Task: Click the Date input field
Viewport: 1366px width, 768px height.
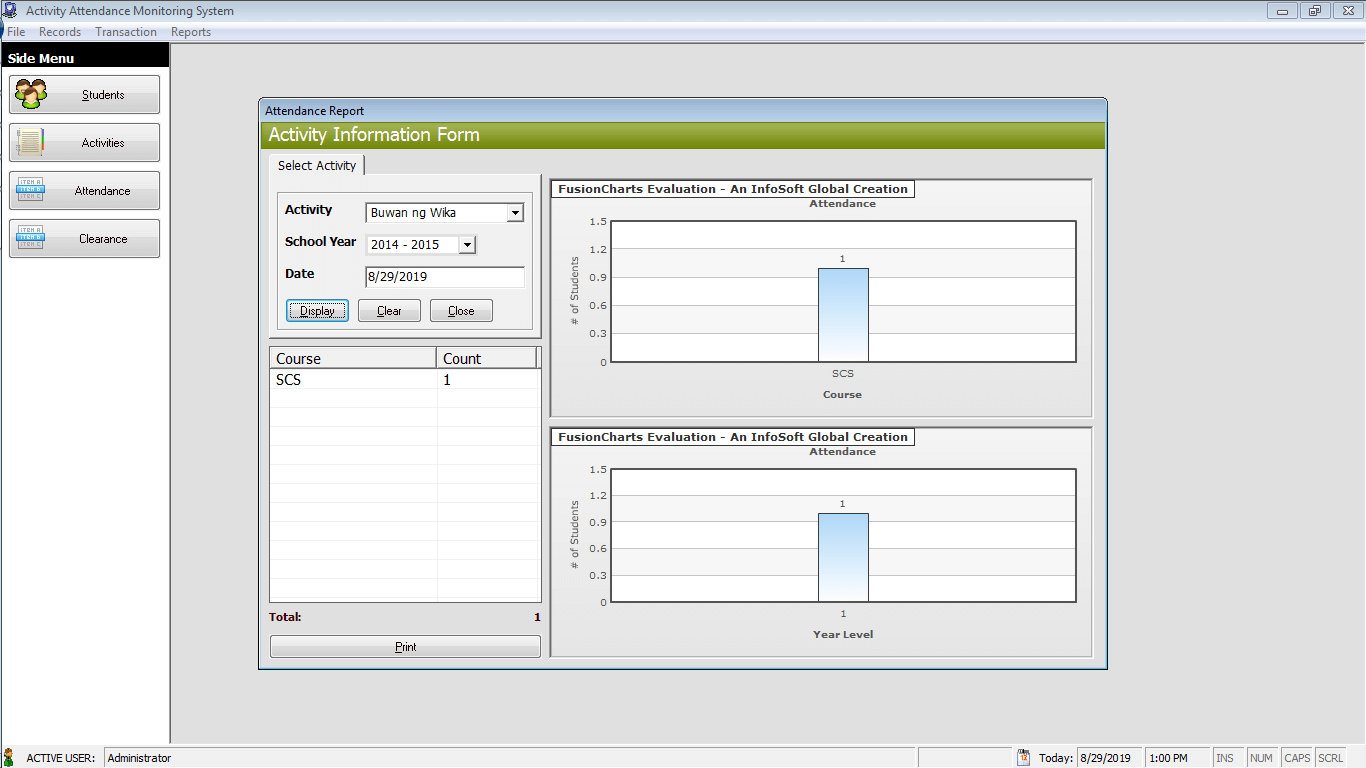Action: point(445,277)
